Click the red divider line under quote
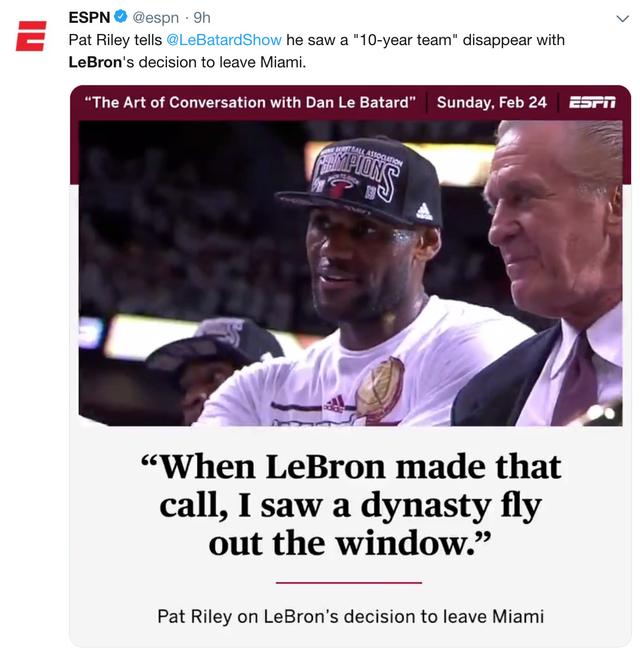Viewport: 640px width, 656px height. 349,582
